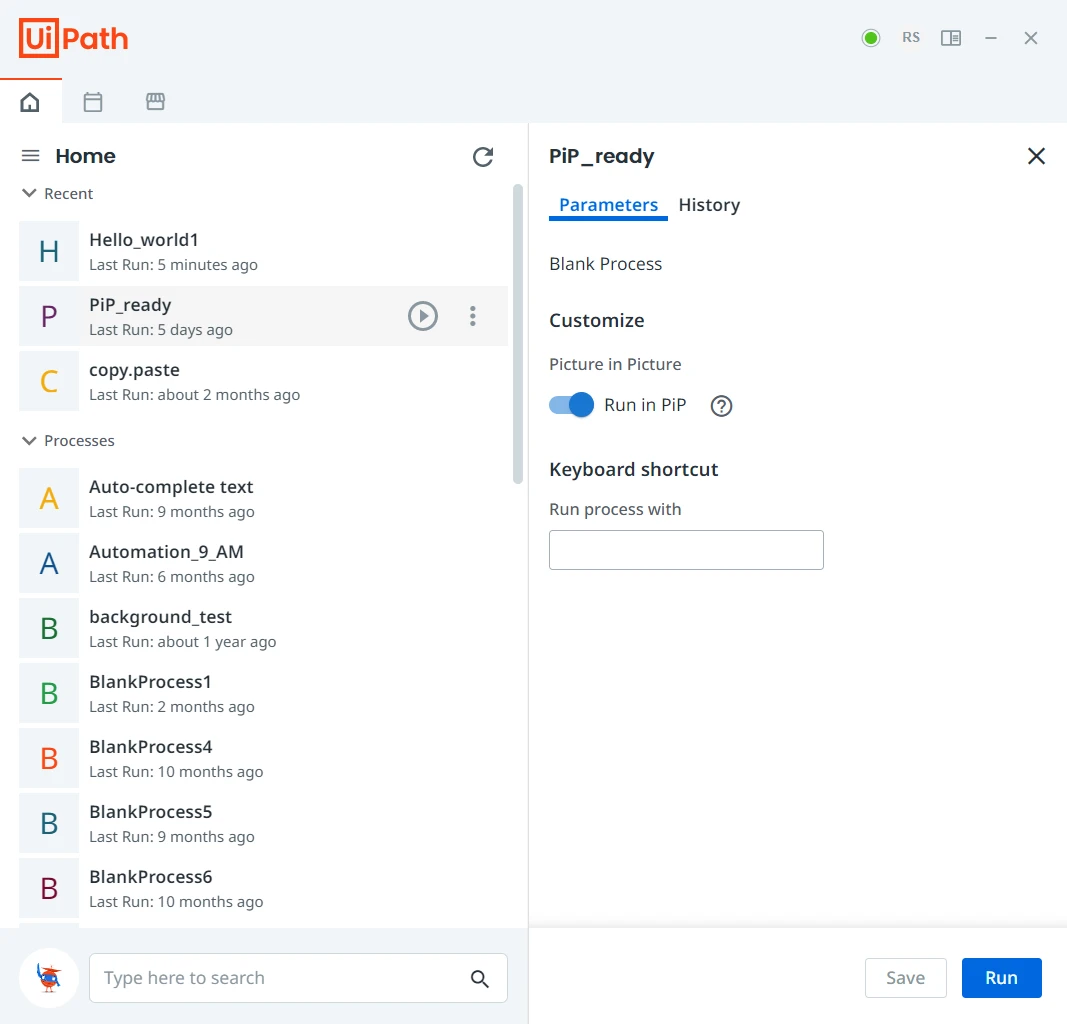
Task: Click the UiPath logo
Action: coord(73,38)
